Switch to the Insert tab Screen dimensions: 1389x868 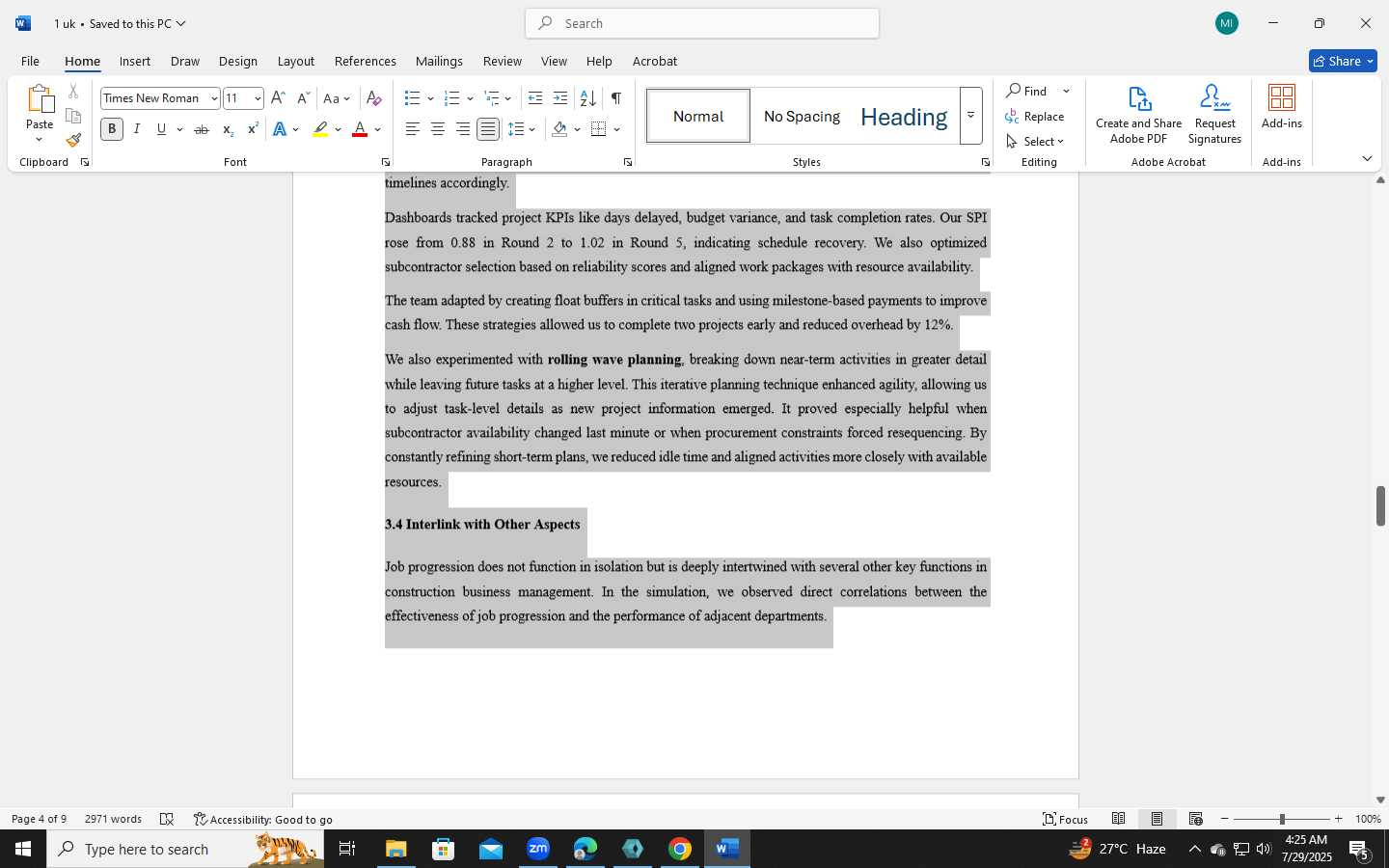(135, 61)
